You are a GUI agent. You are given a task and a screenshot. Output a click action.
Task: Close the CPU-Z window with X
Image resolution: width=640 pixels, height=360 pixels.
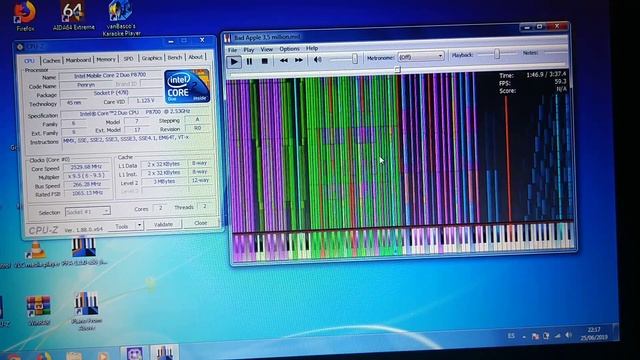pos(202,40)
